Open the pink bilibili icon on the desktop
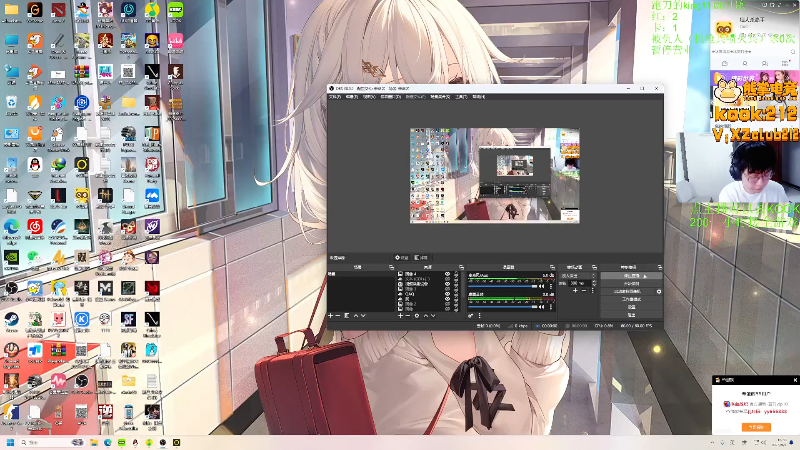The height and width of the screenshot is (450, 800). 176,41
